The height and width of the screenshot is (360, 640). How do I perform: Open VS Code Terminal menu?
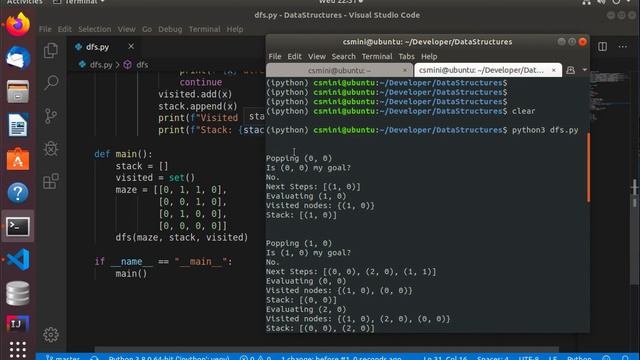tap(204, 29)
